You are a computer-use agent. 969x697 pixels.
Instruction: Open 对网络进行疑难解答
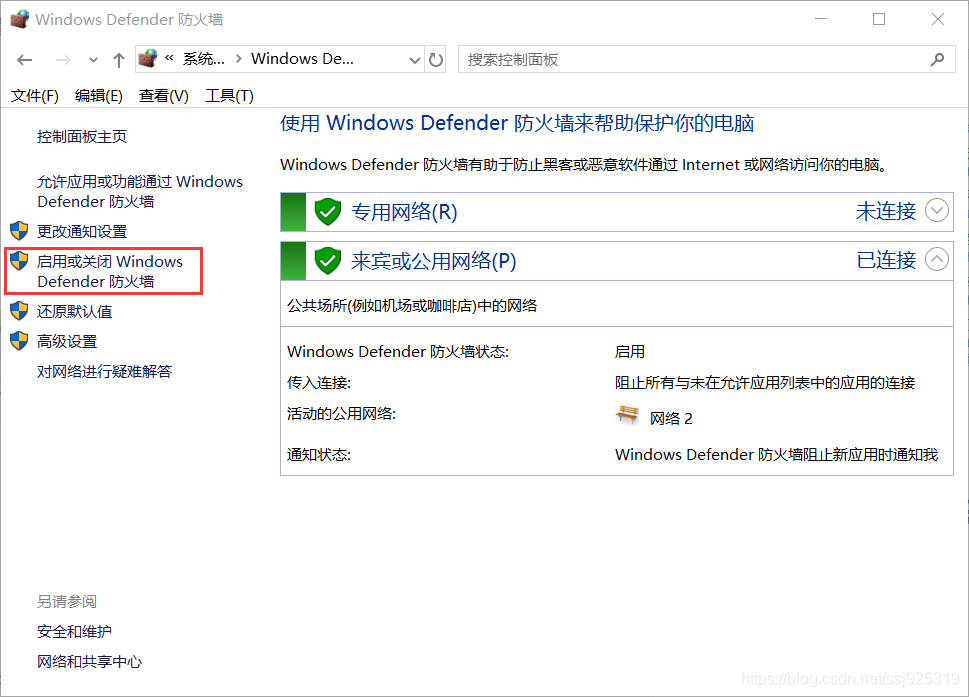(104, 371)
